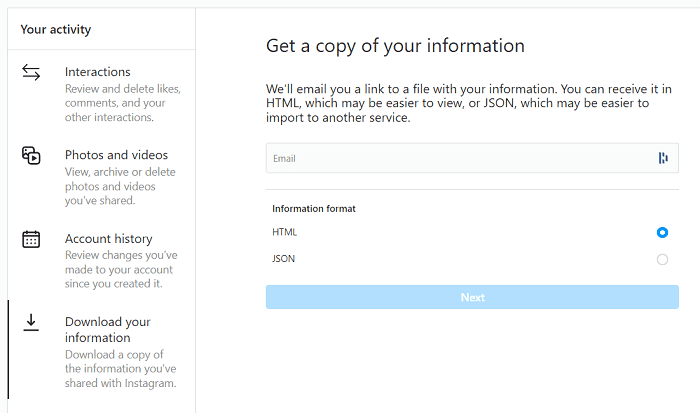Click the Your activity sidebar heading
The height and width of the screenshot is (413, 700).
(x=55, y=29)
